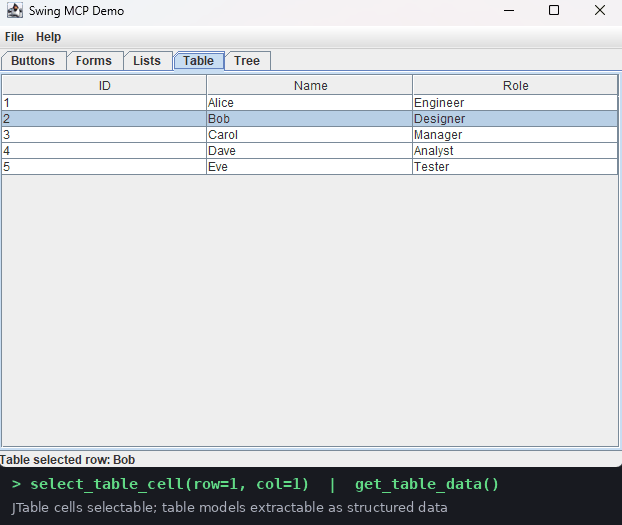Open the File menu

(14, 37)
